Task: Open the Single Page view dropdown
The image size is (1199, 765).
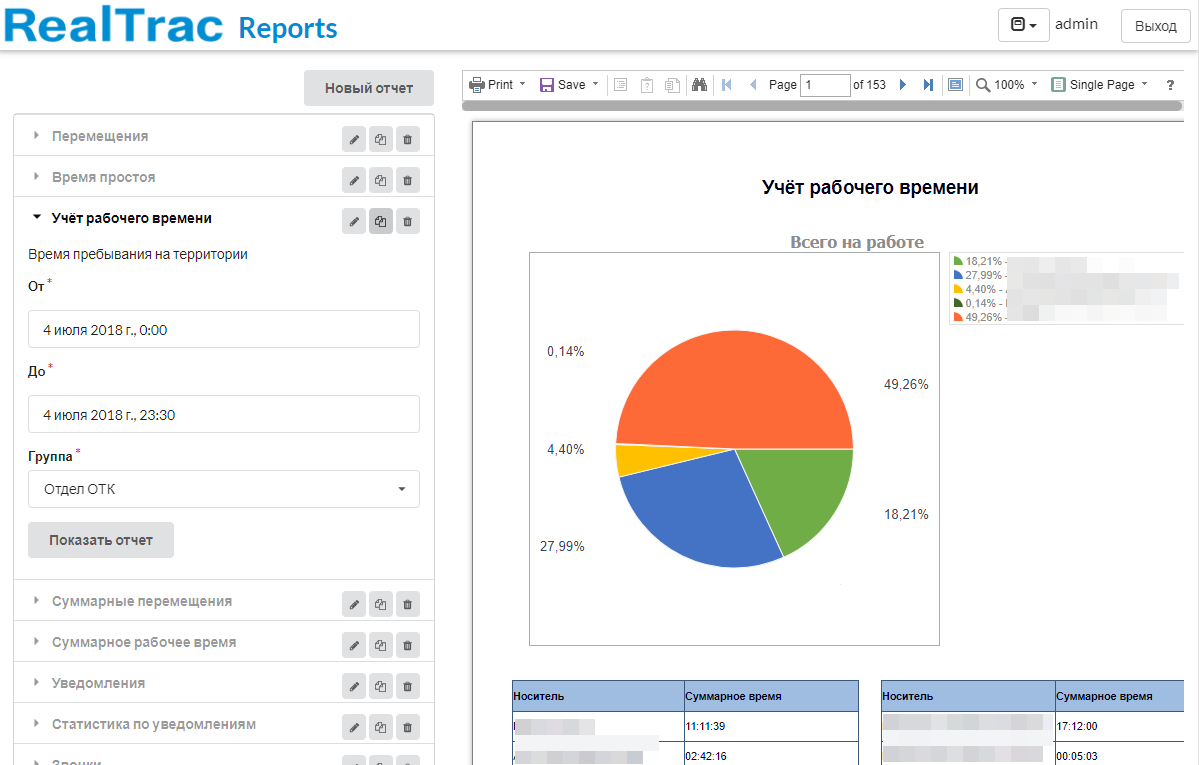Action: pyautogui.click(x=1145, y=84)
